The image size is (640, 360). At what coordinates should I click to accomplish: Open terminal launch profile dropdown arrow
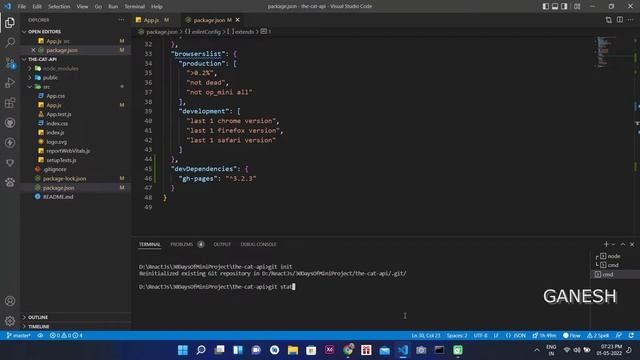point(613,244)
